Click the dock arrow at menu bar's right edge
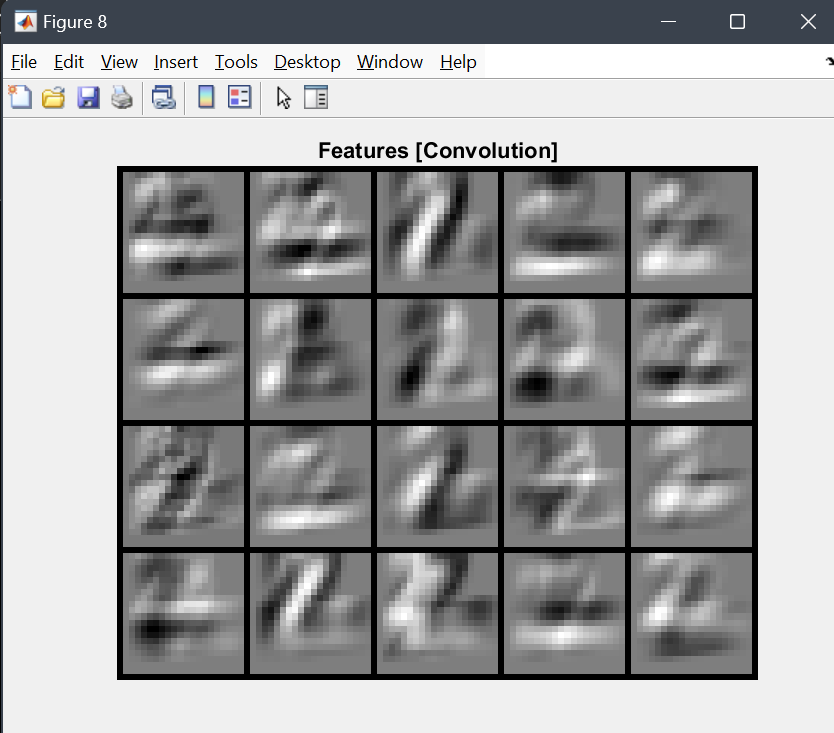The height and width of the screenshot is (733, 834). (x=829, y=61)
